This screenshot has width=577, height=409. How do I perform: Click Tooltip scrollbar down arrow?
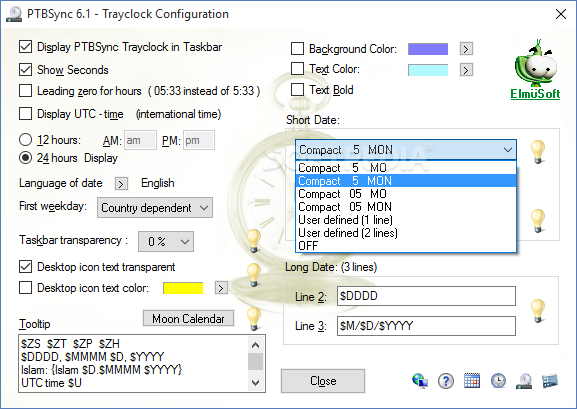[x=255, y=383]
